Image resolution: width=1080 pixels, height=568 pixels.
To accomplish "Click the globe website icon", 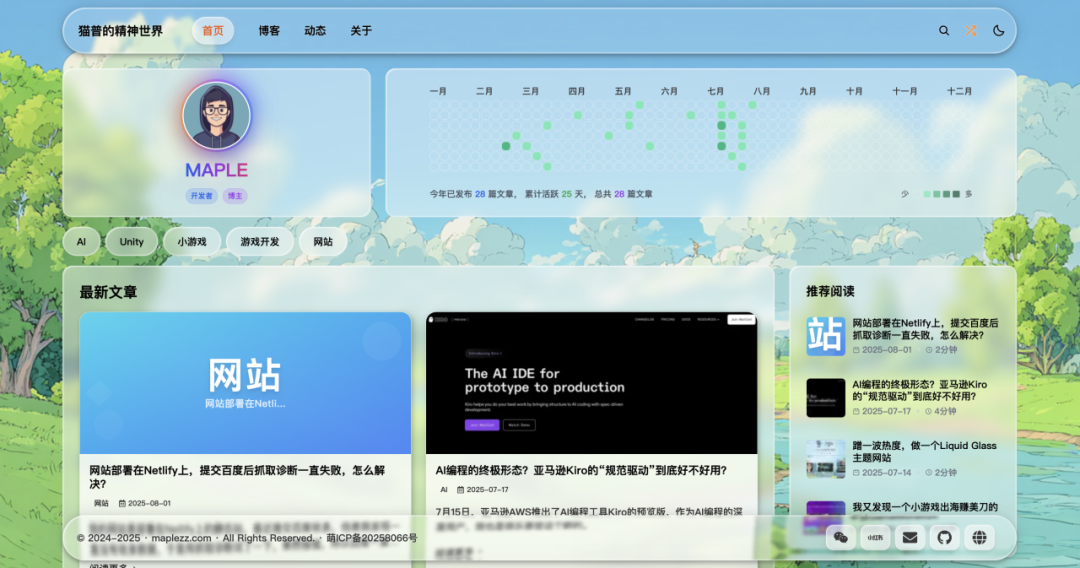I will click(979, 538).
